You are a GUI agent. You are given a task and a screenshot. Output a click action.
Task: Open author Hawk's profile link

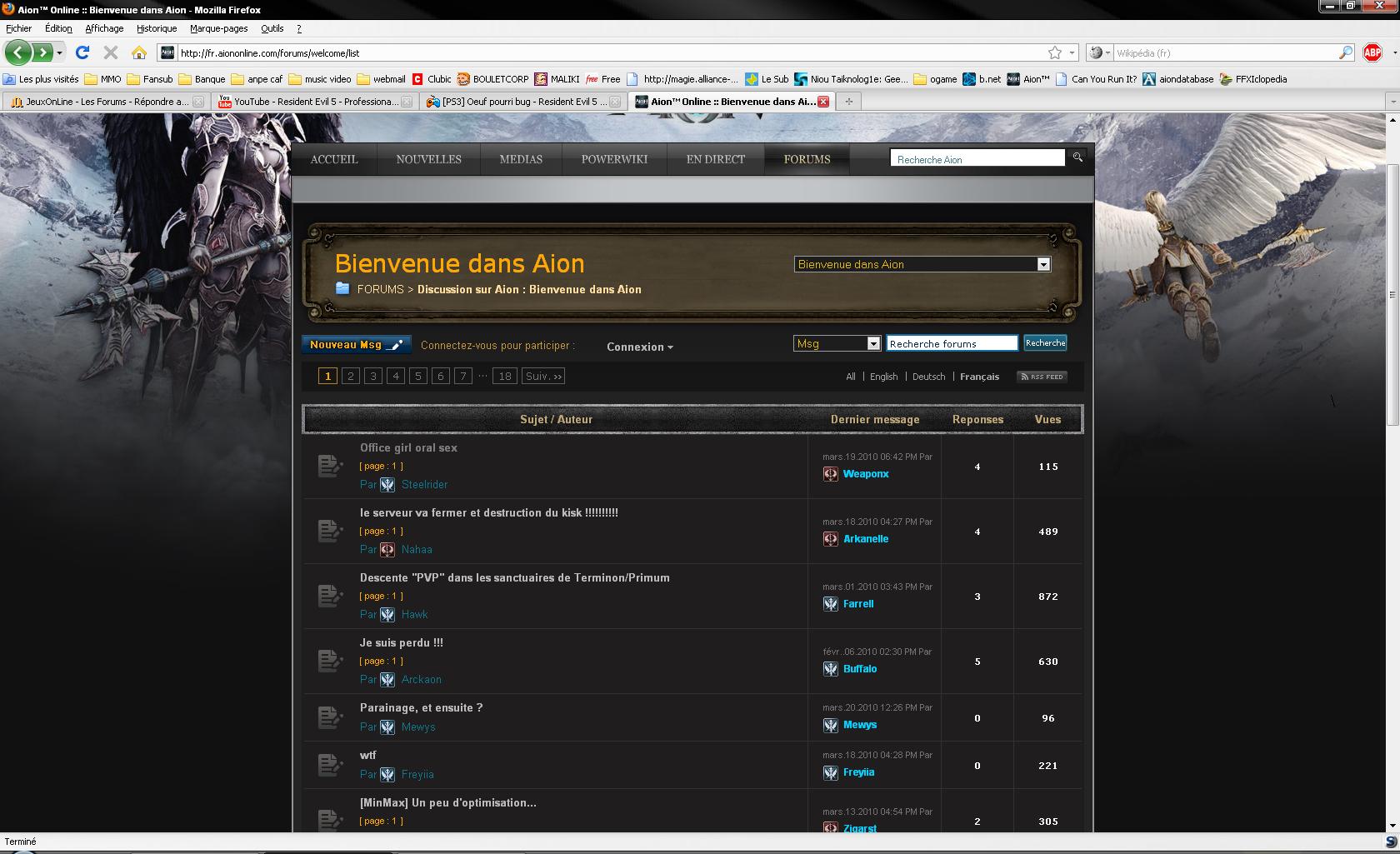tap(414, 614)
